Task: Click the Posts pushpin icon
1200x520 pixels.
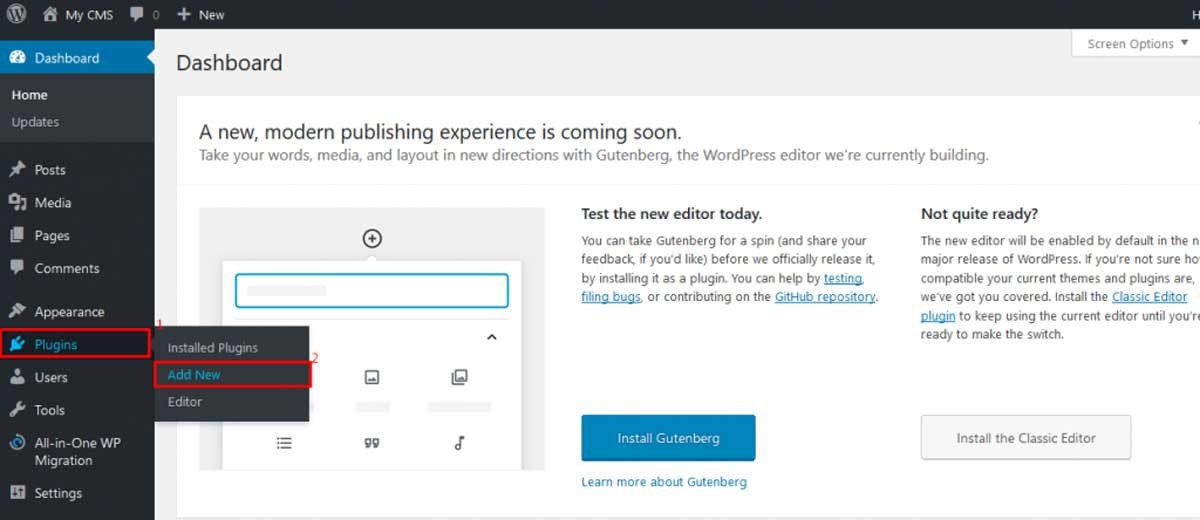Action: click(x=17, y=170)
